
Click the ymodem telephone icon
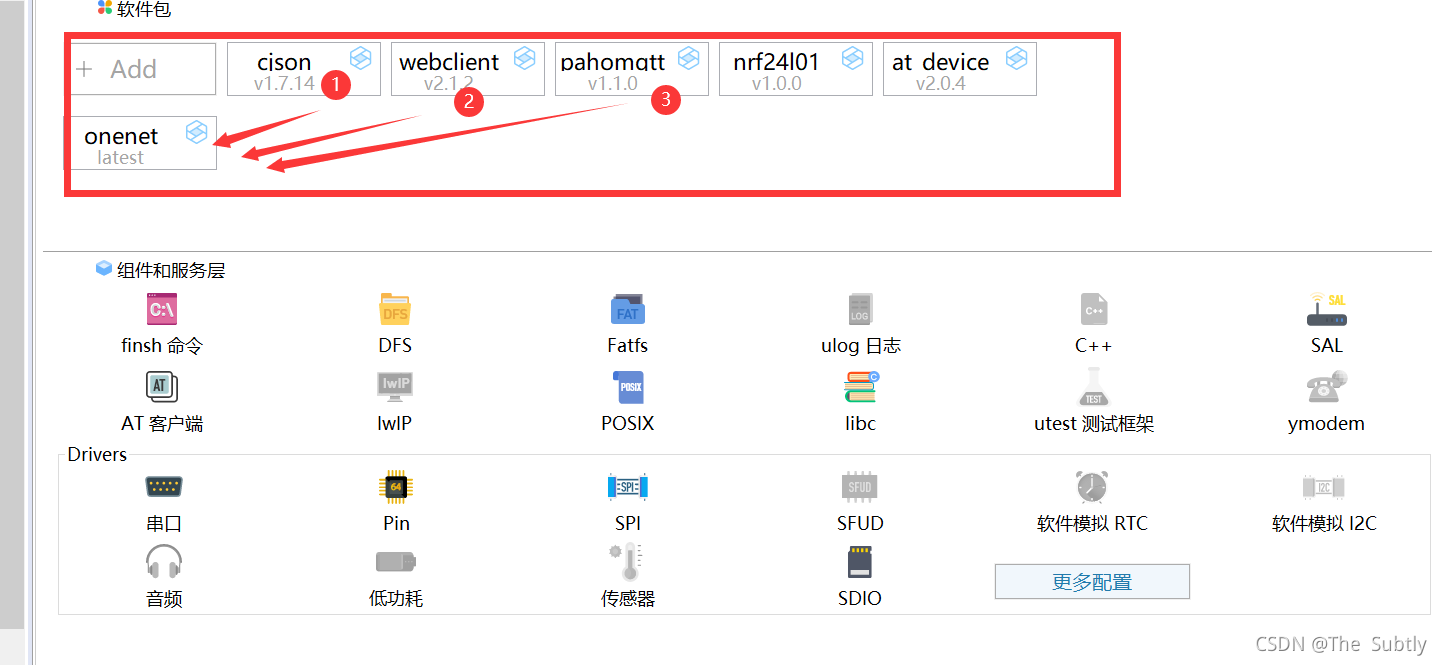tap(1327, 386)
